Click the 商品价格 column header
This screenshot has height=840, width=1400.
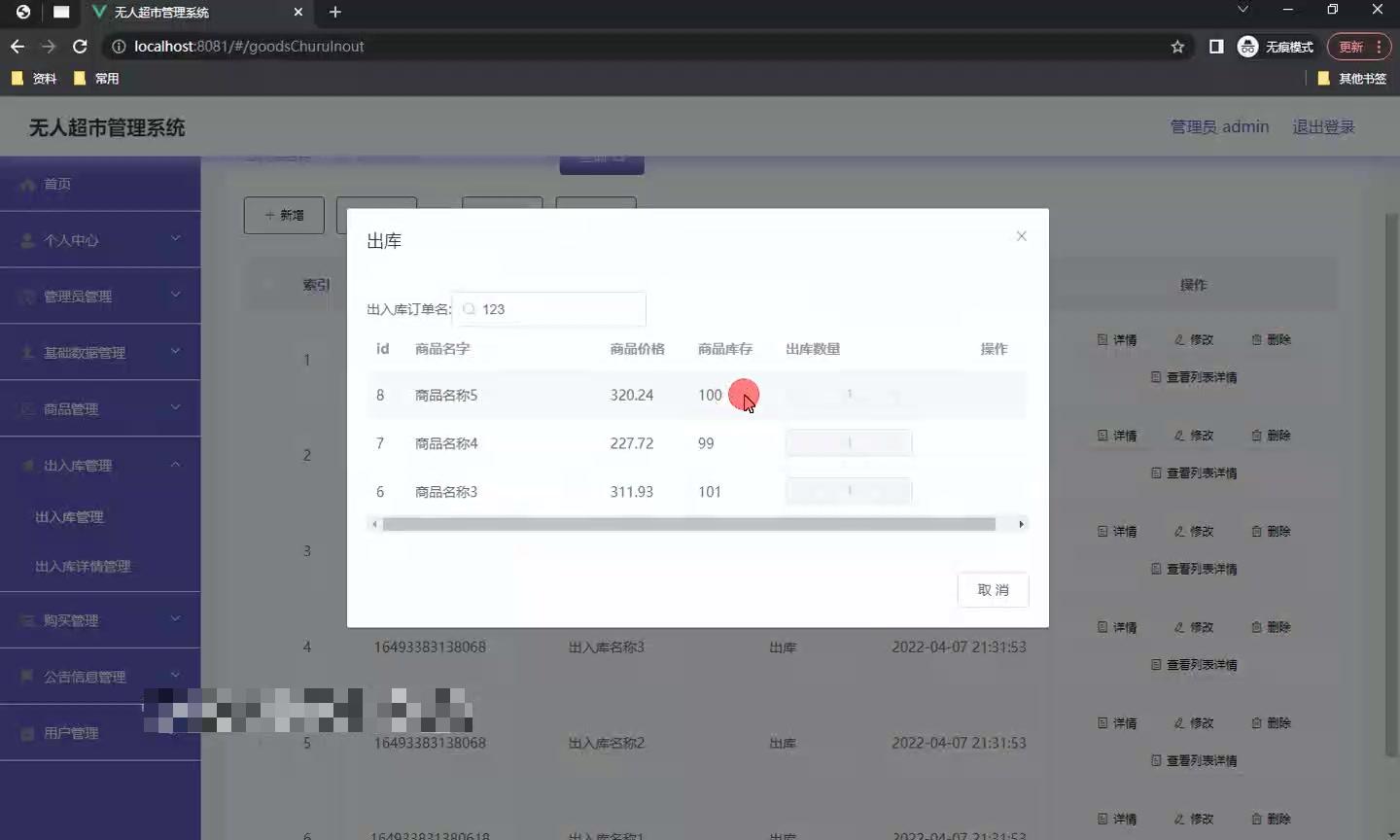[638, 349]
